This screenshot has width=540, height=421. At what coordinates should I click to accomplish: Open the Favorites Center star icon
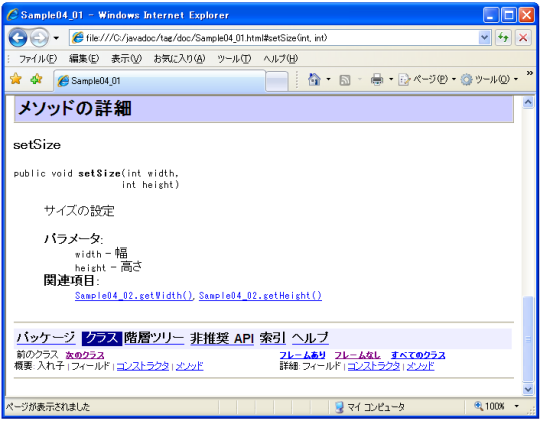click(x=15, y=79)
